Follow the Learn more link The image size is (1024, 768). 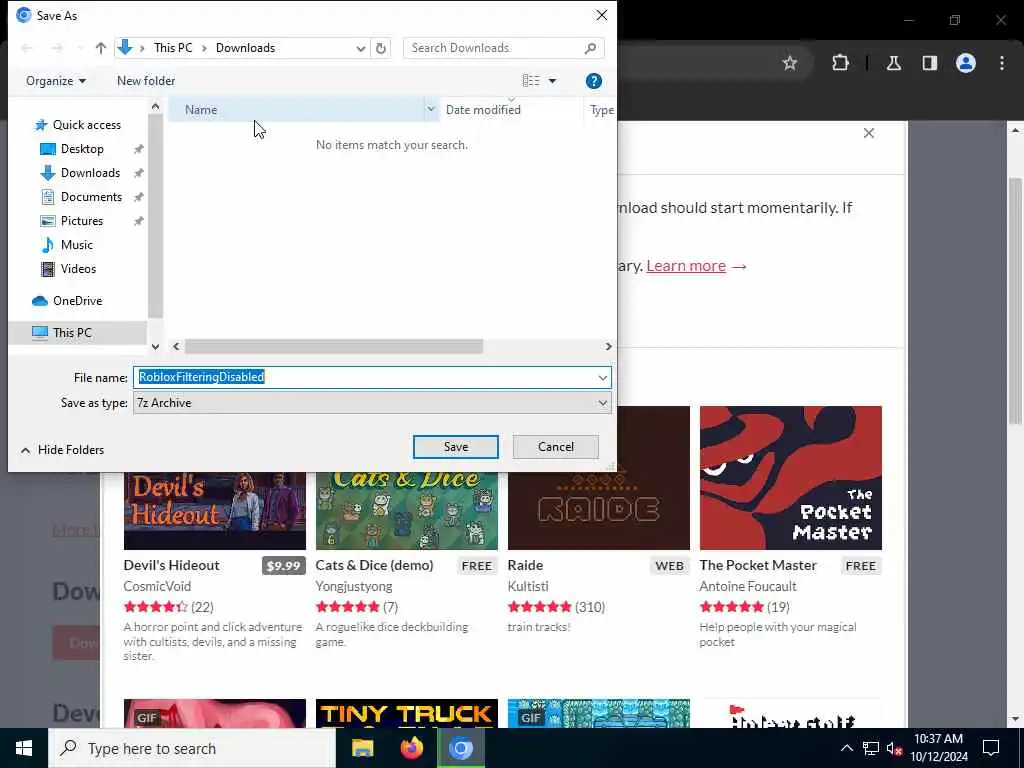click(x=686, y=266)
